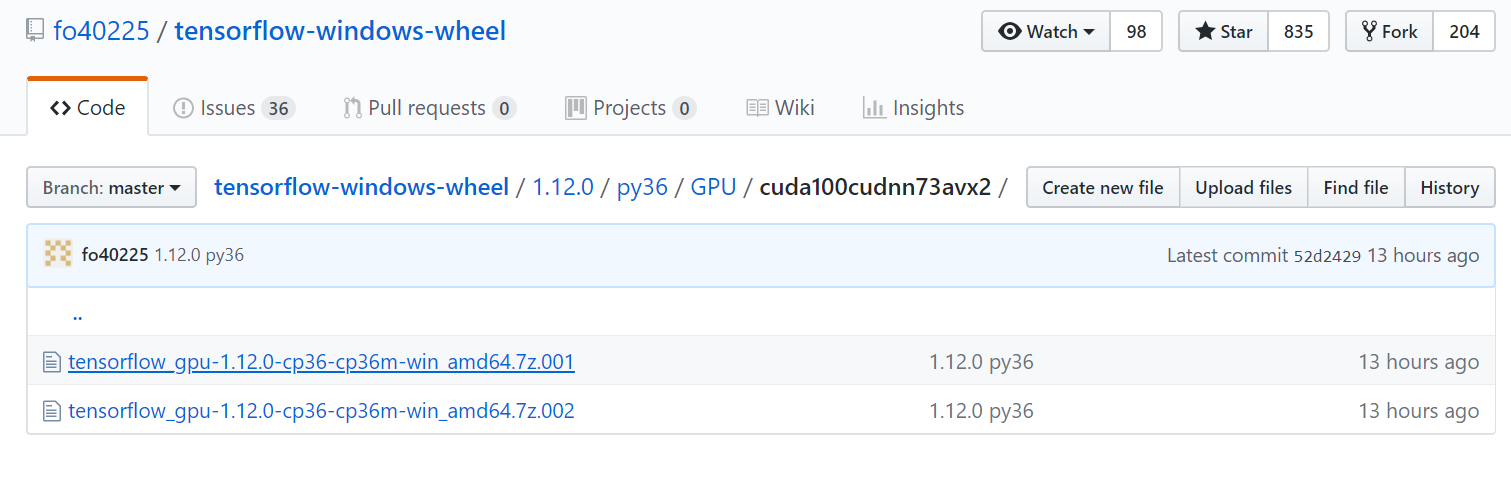Open latest commit message 1.12.0 py36
The image size is (1511, 491).
pyautogui.click(x=199, y=255)
